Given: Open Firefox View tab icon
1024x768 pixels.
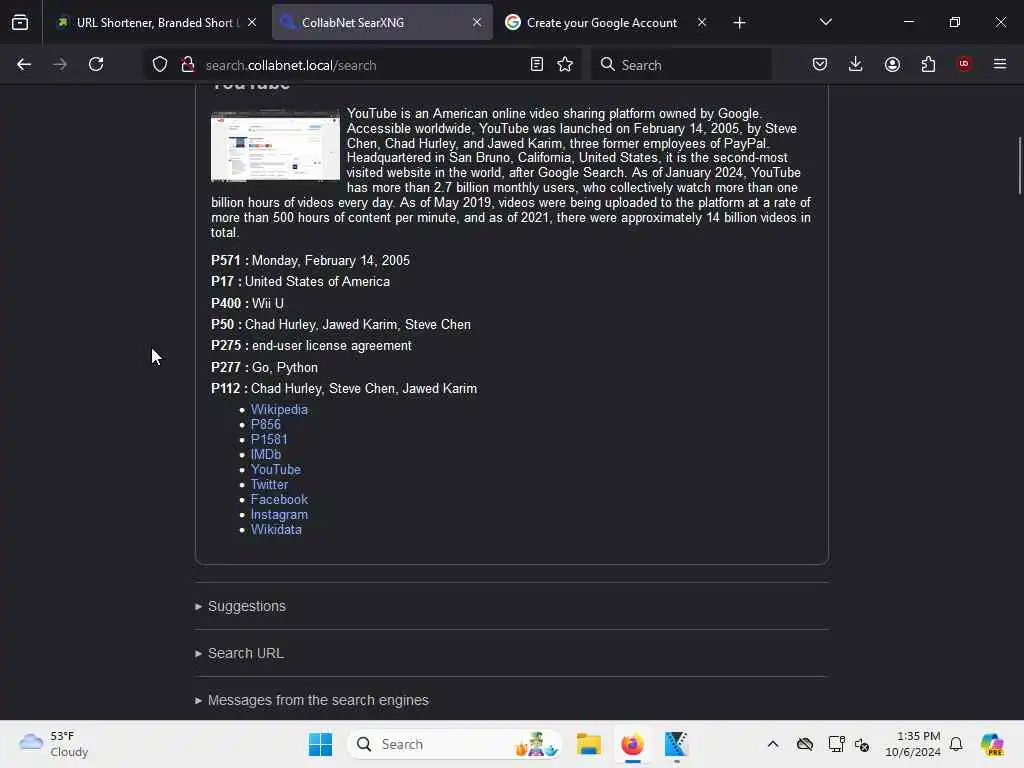Looking at the screenshot, I should pos(20,22).
